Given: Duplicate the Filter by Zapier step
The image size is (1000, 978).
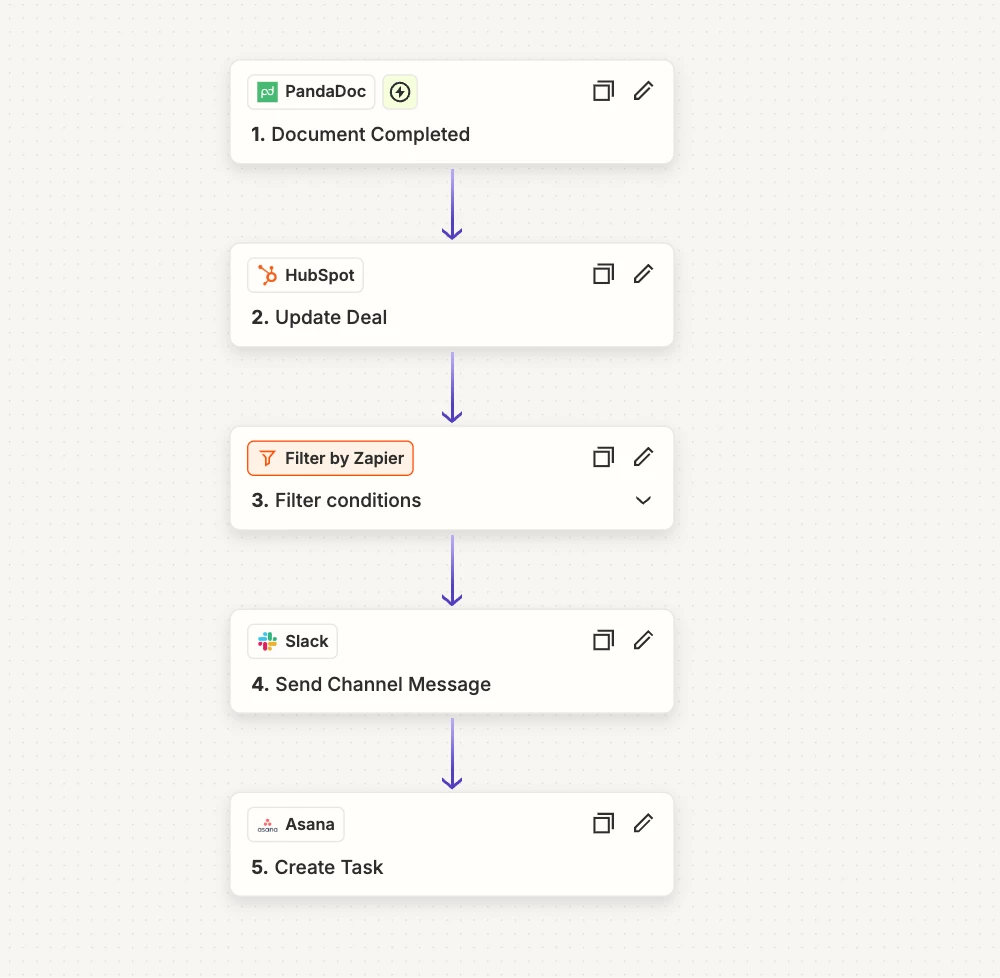Looking at the screenshot, I should click(603, 457).
